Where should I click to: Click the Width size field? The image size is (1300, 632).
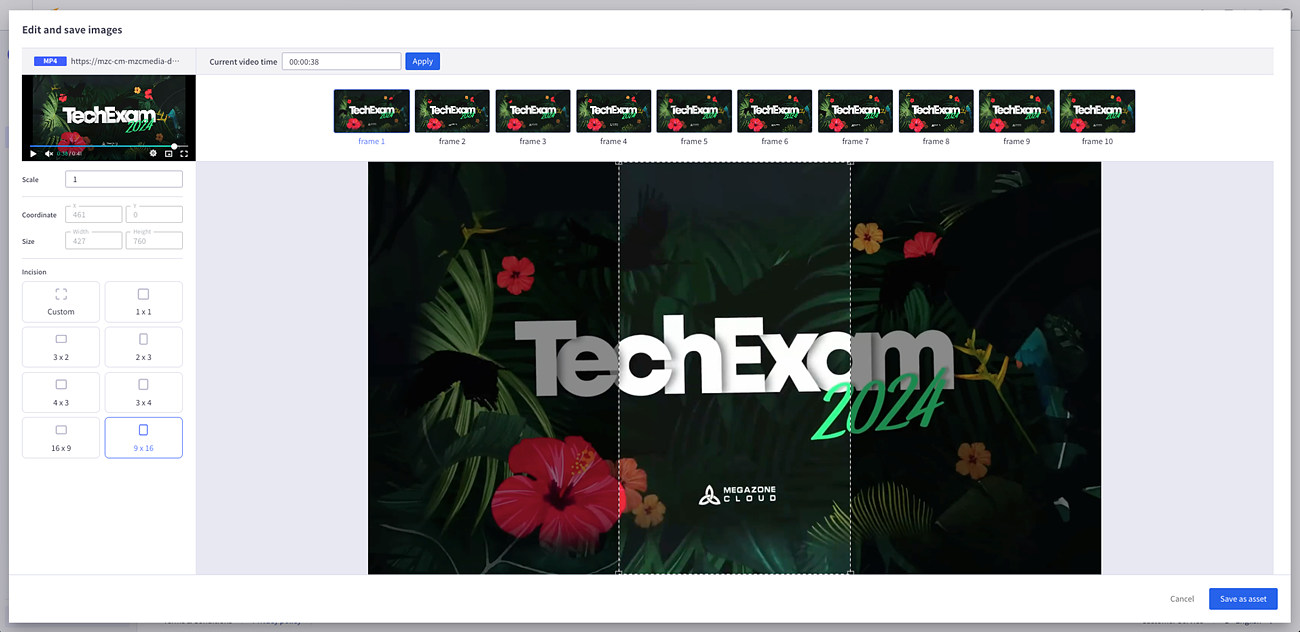(94, 240)
